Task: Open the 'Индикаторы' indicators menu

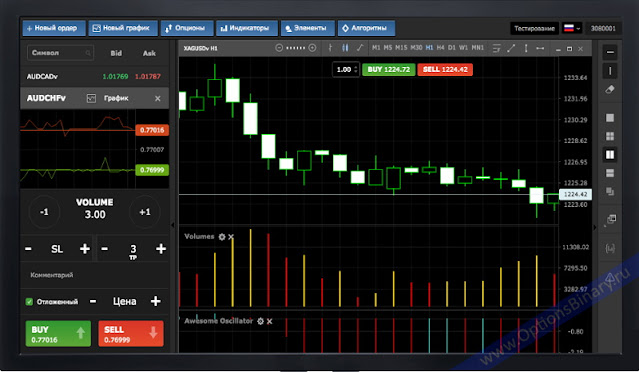Action: pos(247,28)
